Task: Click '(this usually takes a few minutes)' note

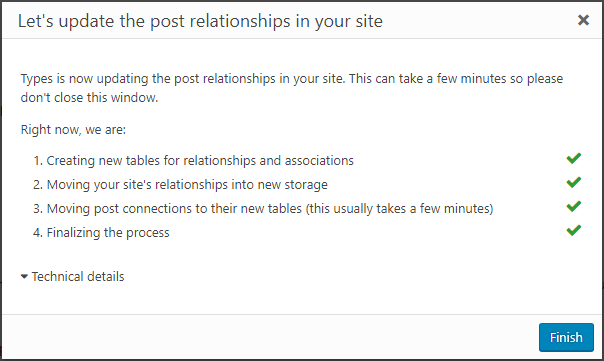Action: click(x=399, y=209)
